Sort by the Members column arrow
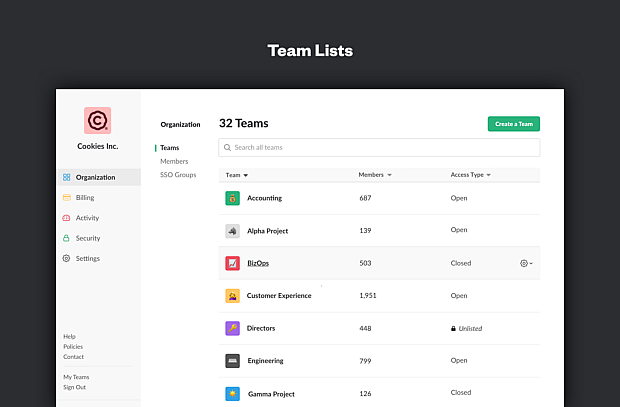The height and width of the screenshot is (407, 620). coord(389,175)
